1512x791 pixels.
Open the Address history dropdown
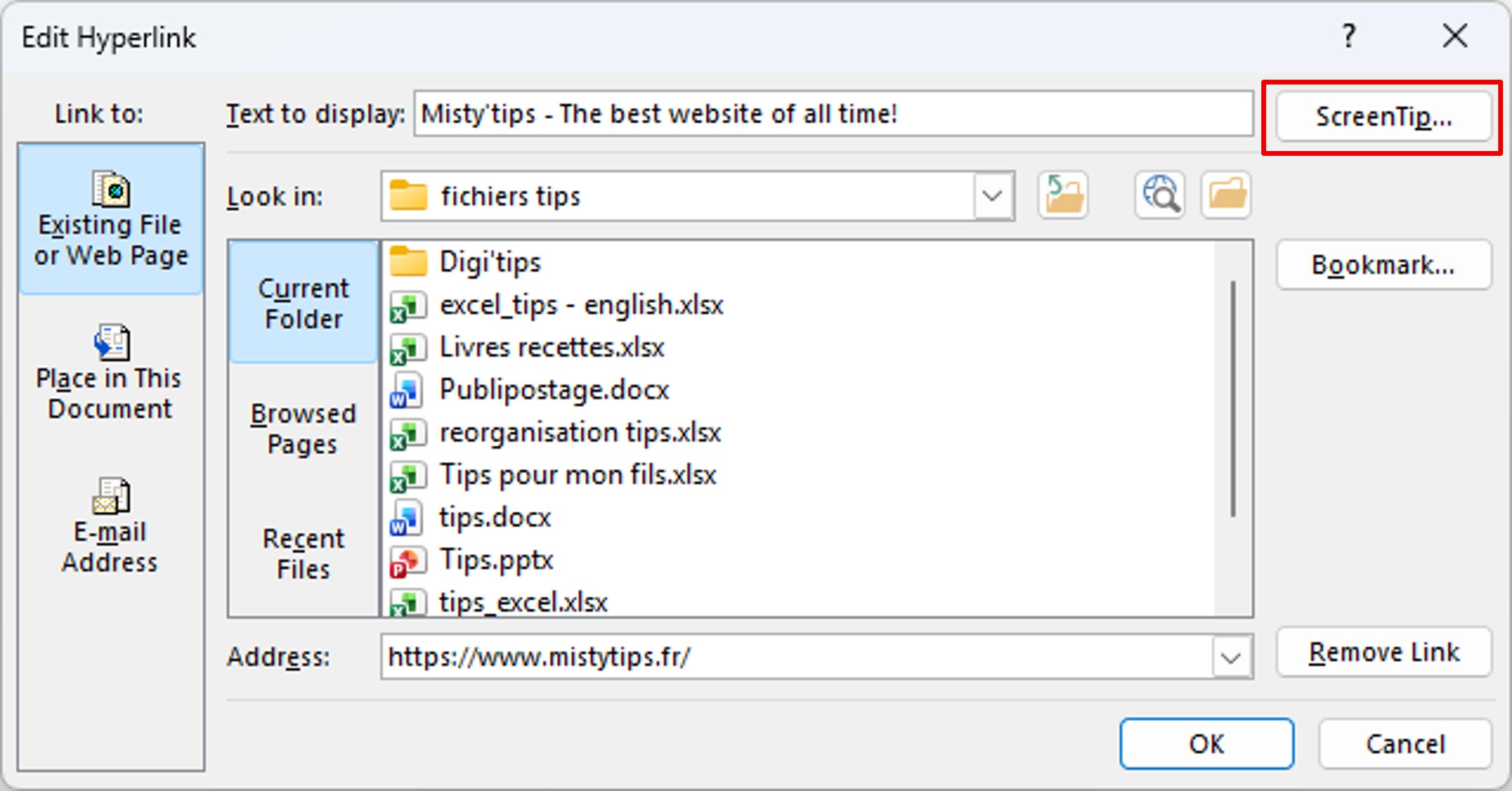(1232, 657)
